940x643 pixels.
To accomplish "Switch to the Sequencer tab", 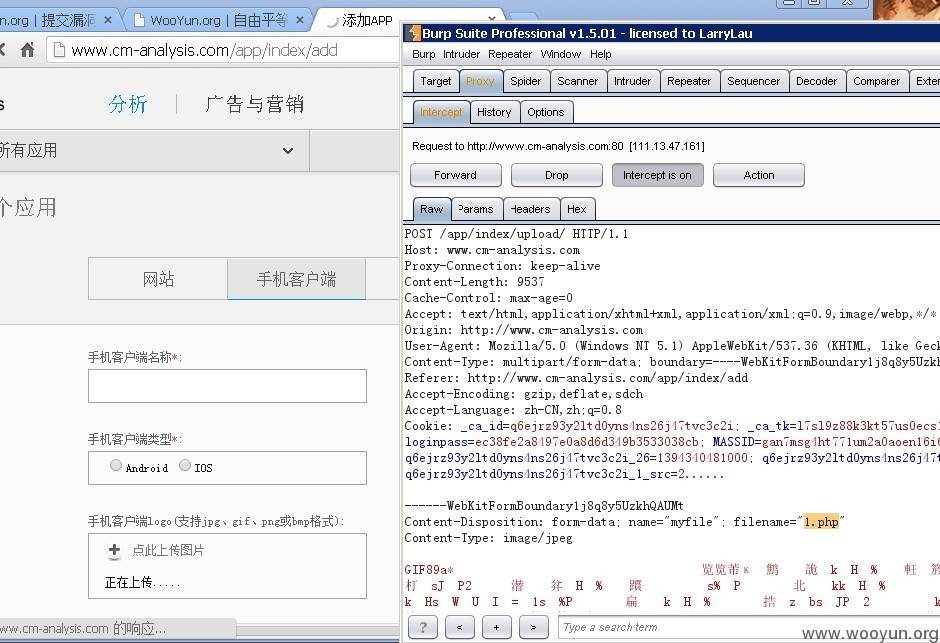I will 754,81.
